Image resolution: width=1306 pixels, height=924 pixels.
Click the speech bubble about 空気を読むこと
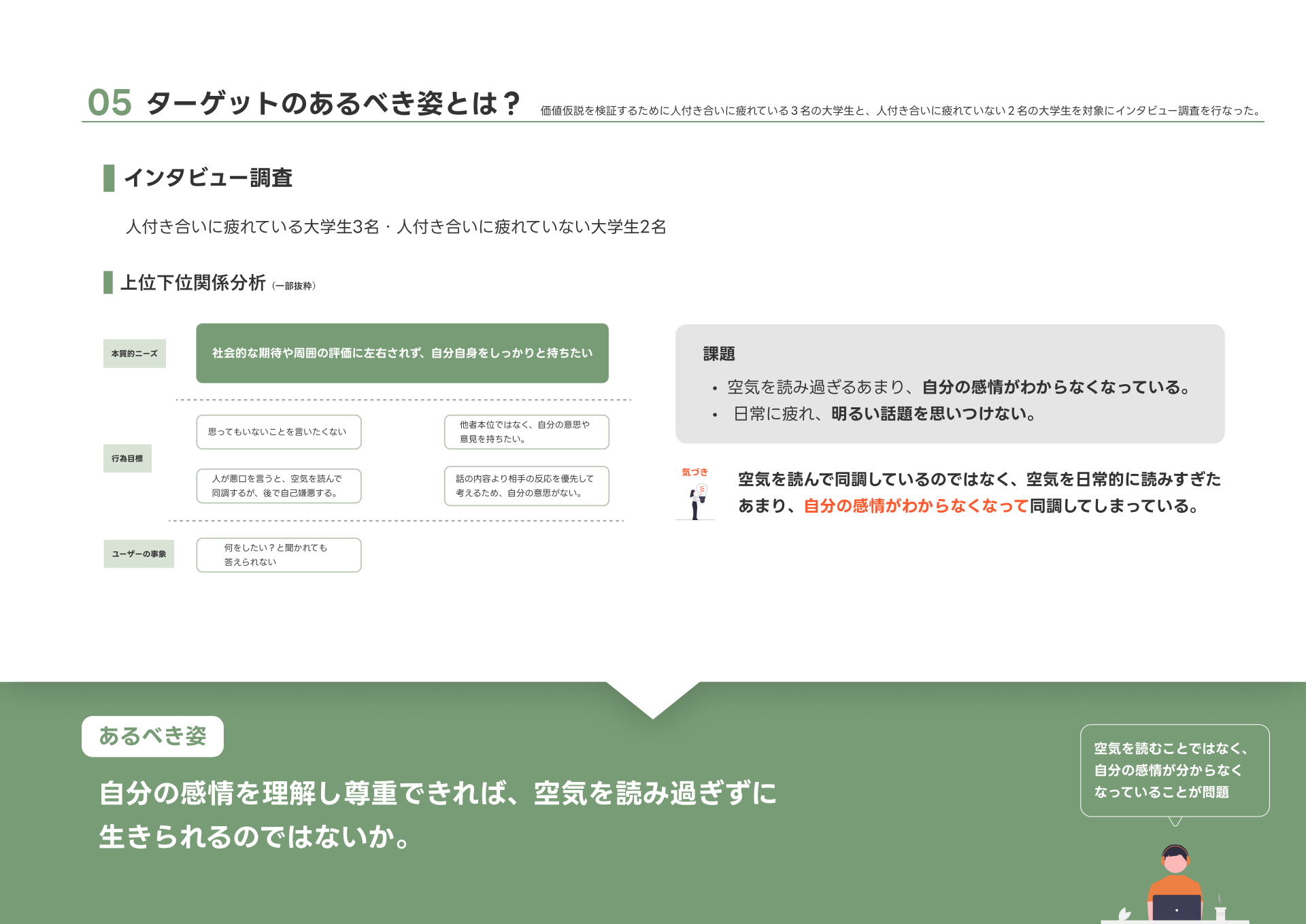(x=1174, y=770)
